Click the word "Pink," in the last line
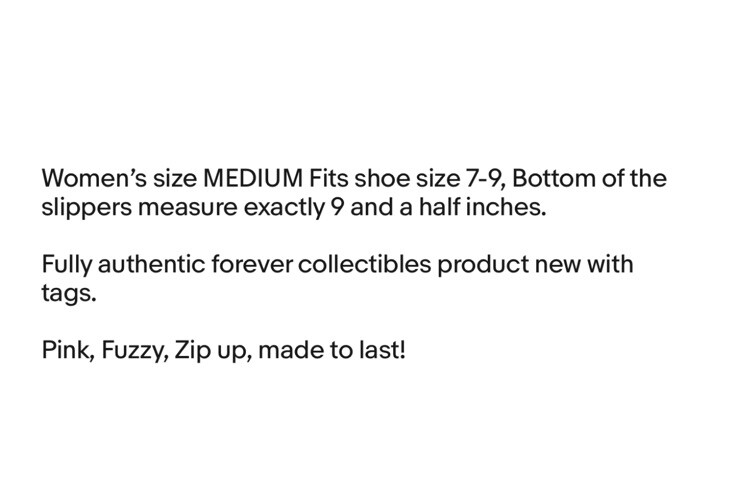This screenshot has height=503, width=736. (x=69, y=350)
